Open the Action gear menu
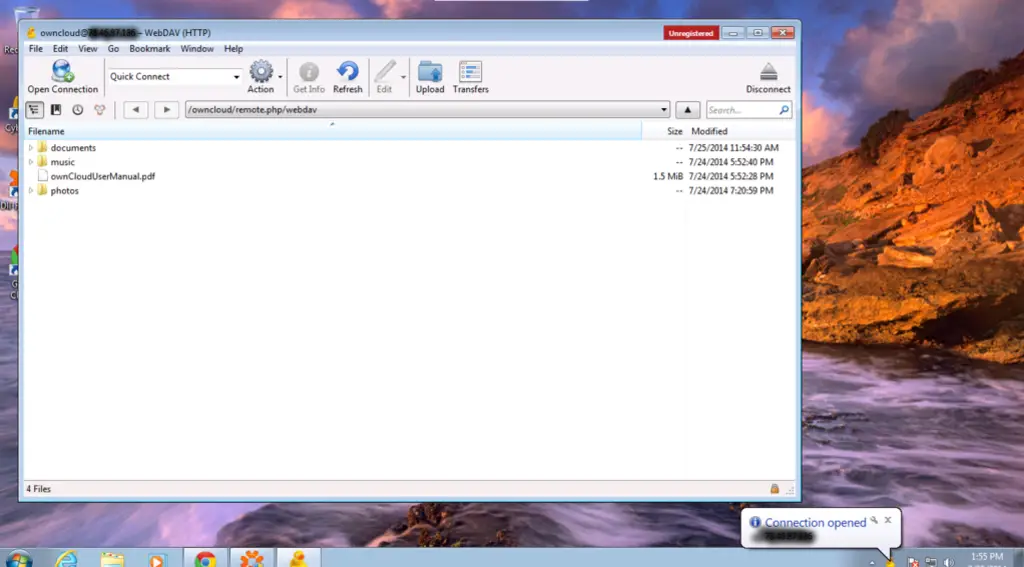 (261, 72)
